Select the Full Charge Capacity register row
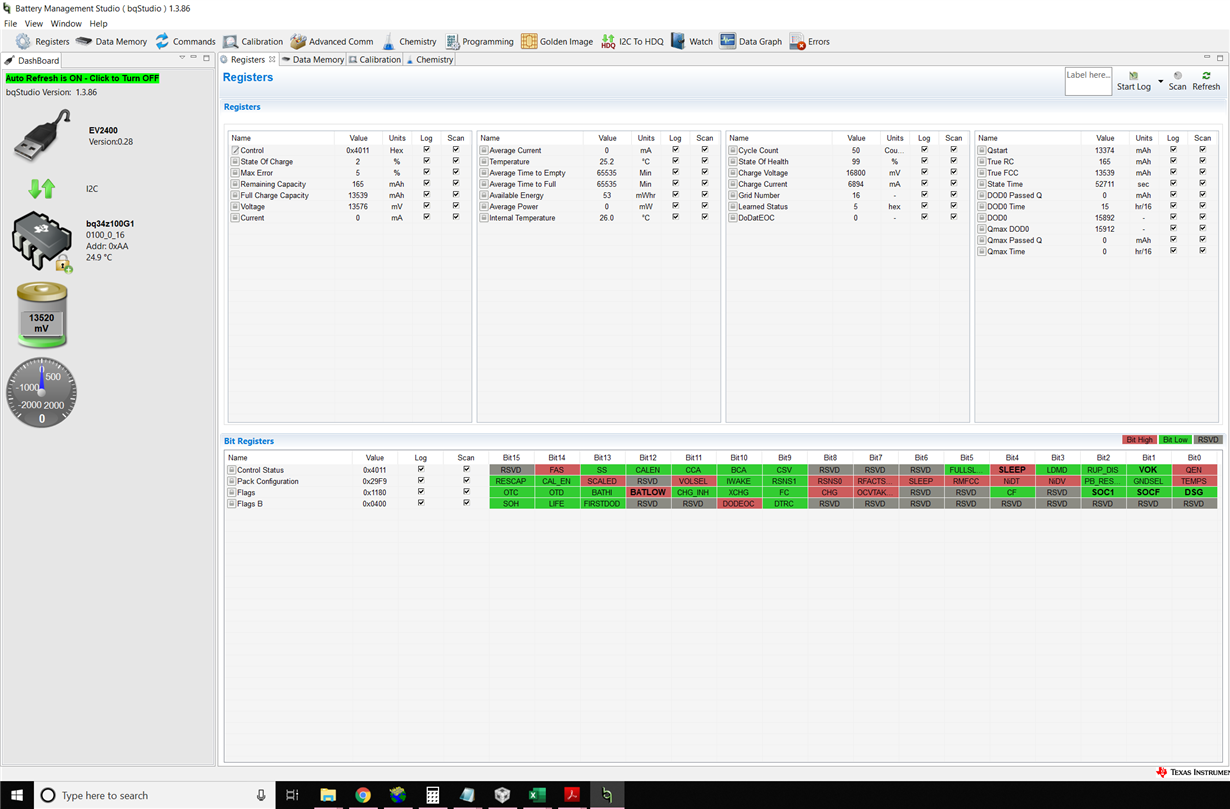1230x809 pixels. tap(349, 195)
